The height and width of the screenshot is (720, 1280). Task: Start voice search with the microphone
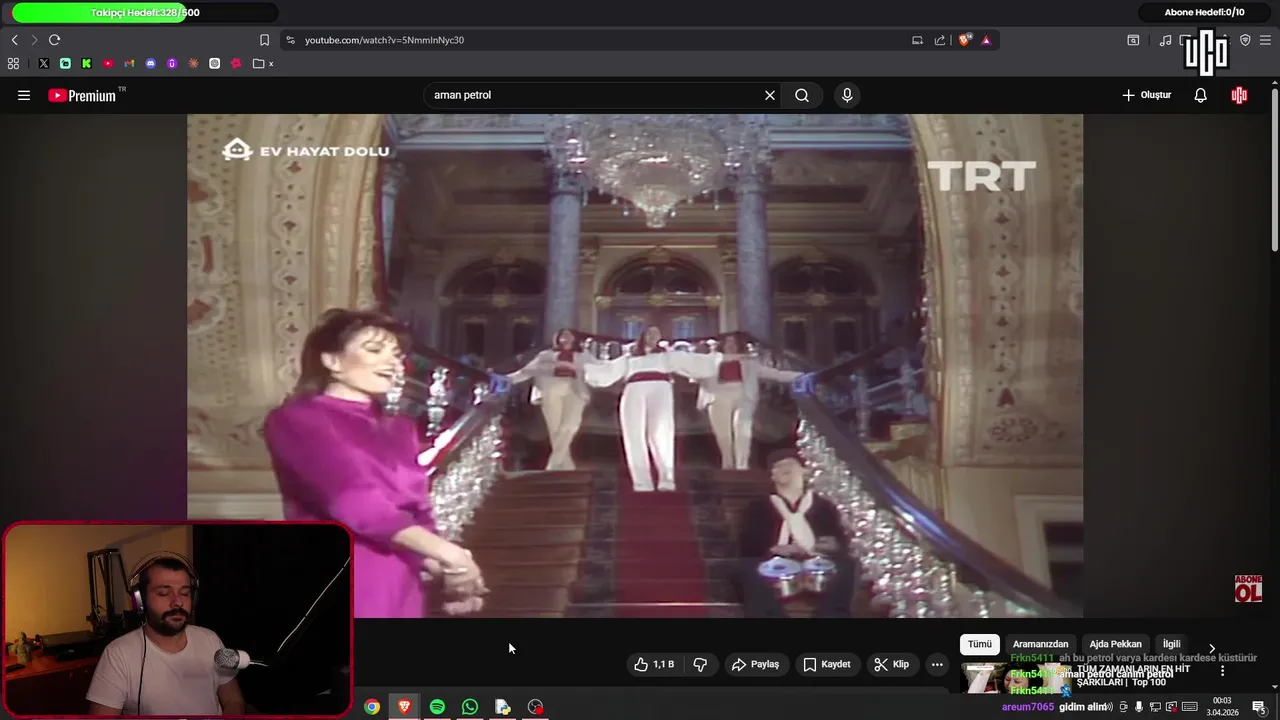click(x=847, y=95)
